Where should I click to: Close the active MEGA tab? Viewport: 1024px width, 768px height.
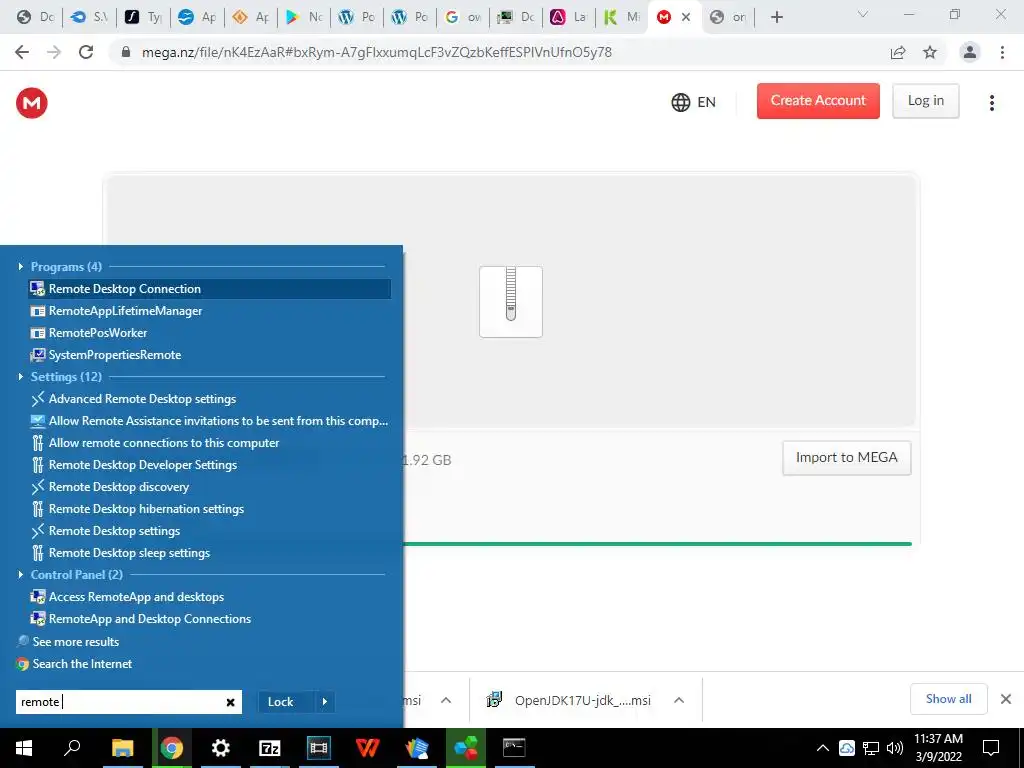pyautogui.click(x=686, y=17)
